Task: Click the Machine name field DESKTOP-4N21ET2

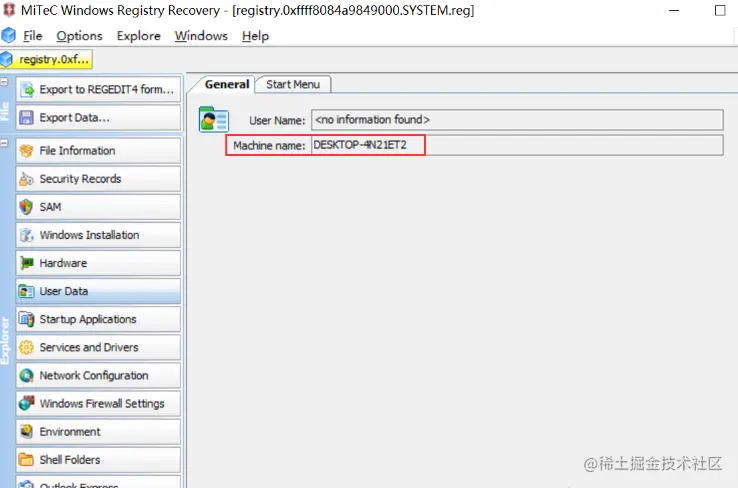Action: tap(517, 145)
